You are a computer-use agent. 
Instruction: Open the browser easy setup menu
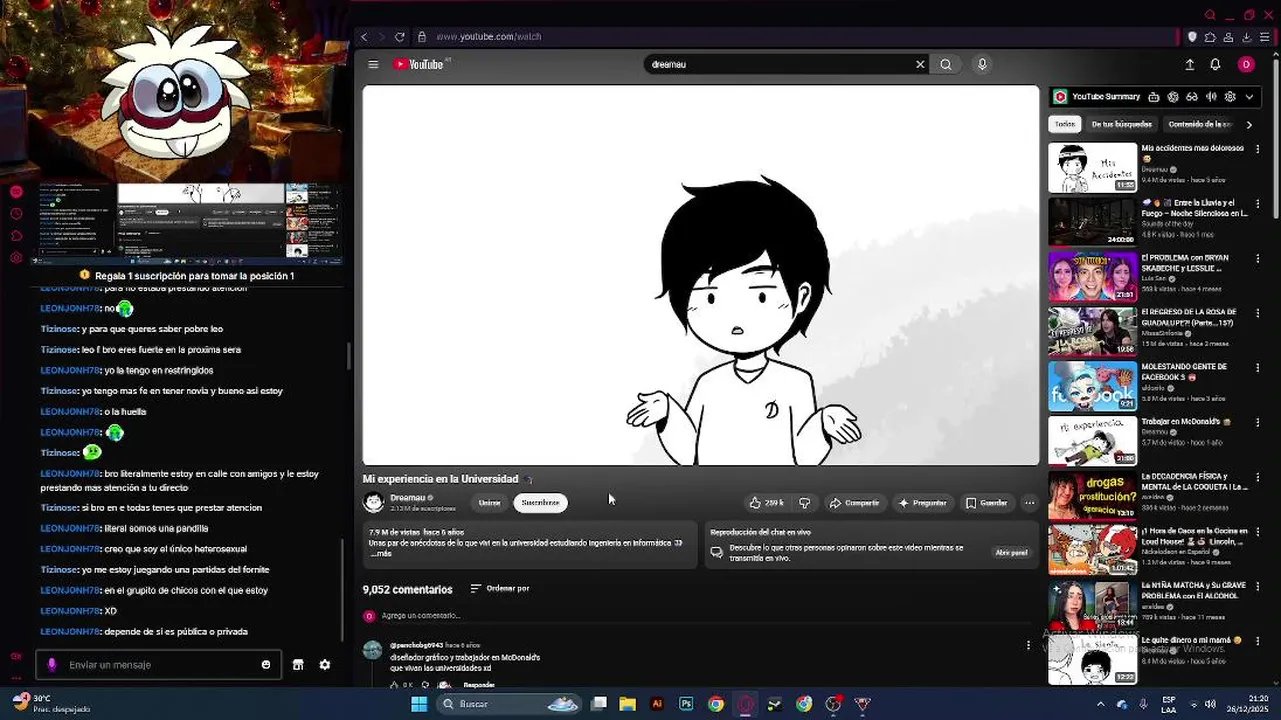1265,37
